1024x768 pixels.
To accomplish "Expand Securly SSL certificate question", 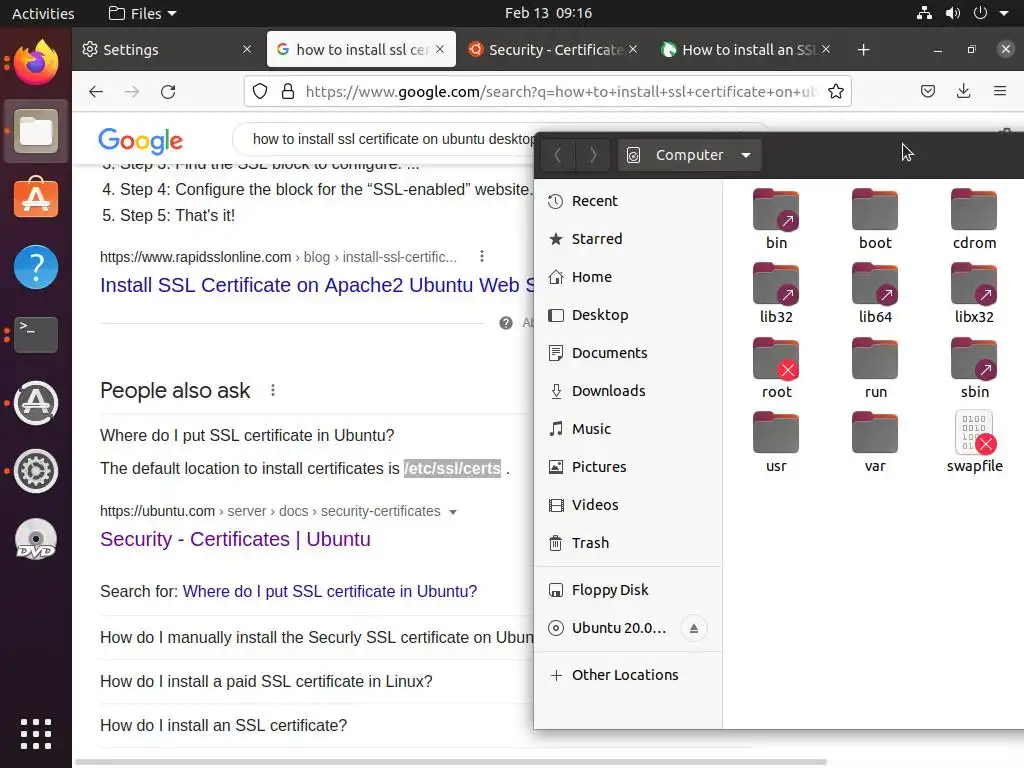I will pos(316,637).
